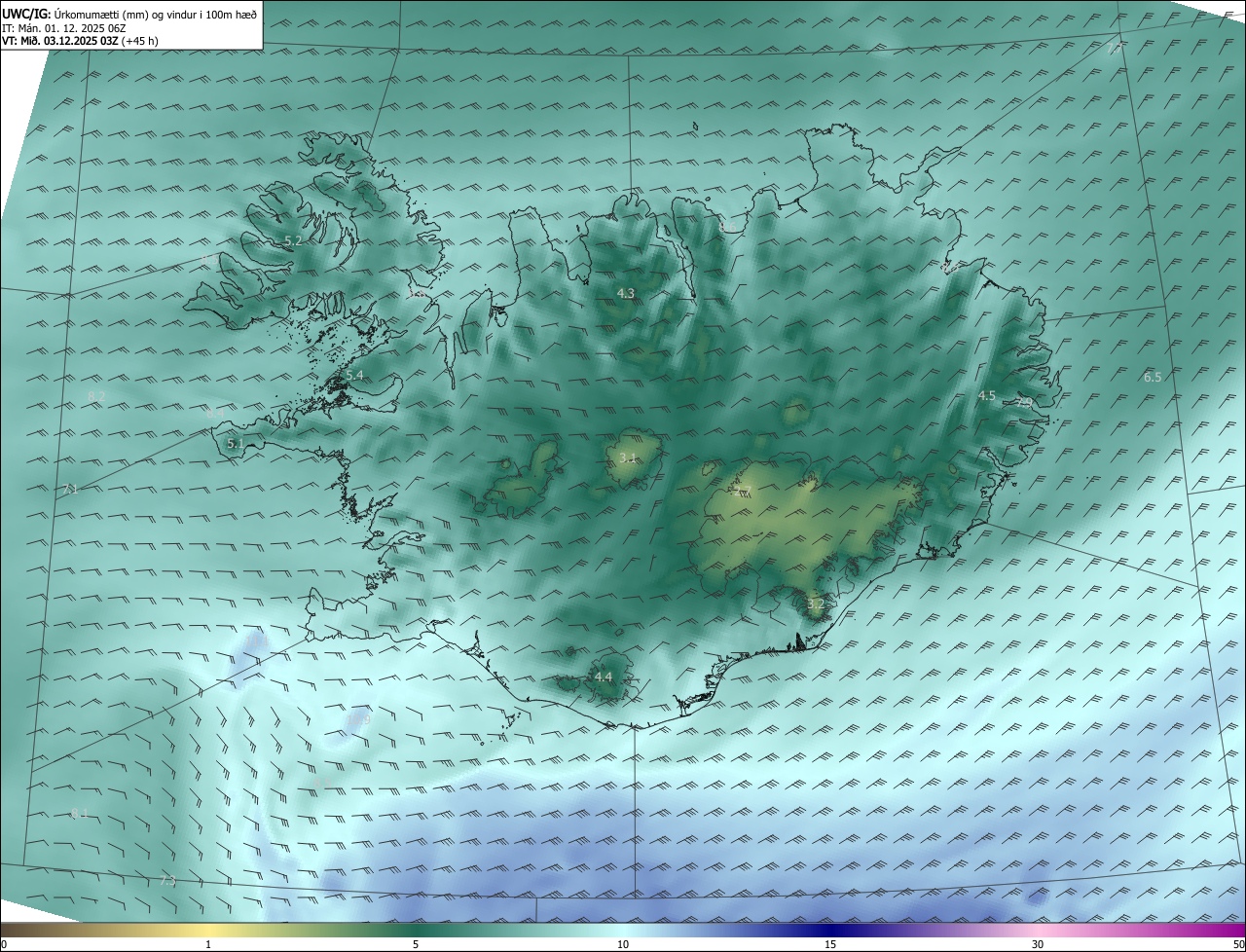
Task: Click the 0 tick label on the color scale
Action: point(4,944)
